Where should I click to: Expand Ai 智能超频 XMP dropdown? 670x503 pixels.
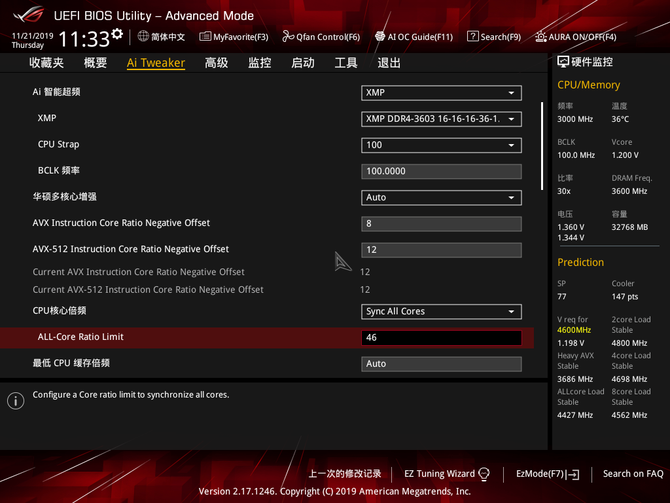pyautogui.click(x=441, y=93)
